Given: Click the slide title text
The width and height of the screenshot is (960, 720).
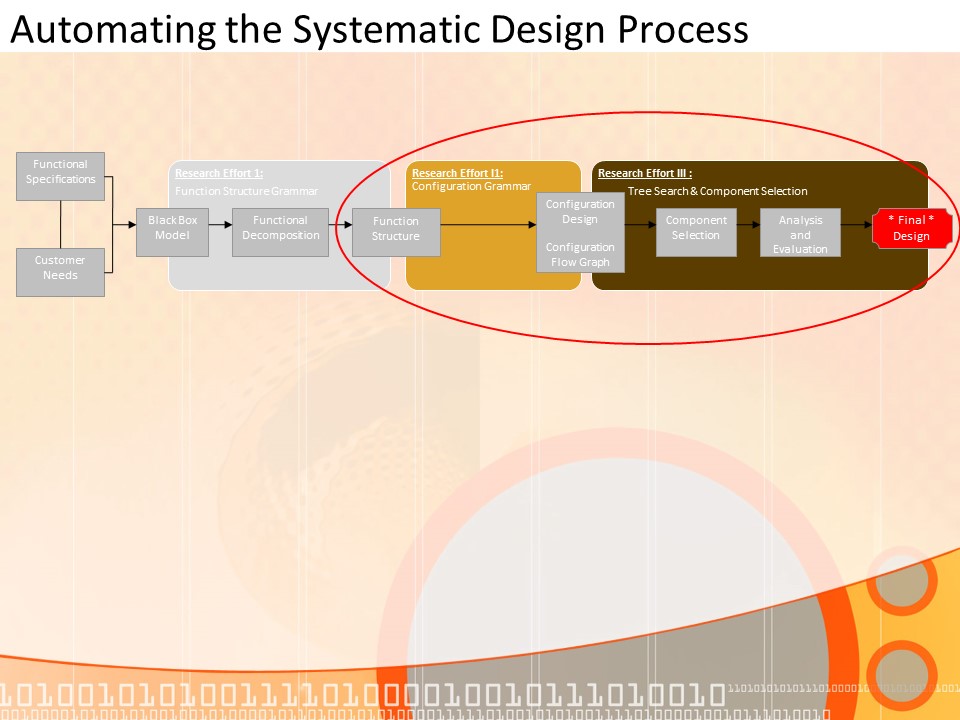Looking at the screenshot, I should click(379, 28).
